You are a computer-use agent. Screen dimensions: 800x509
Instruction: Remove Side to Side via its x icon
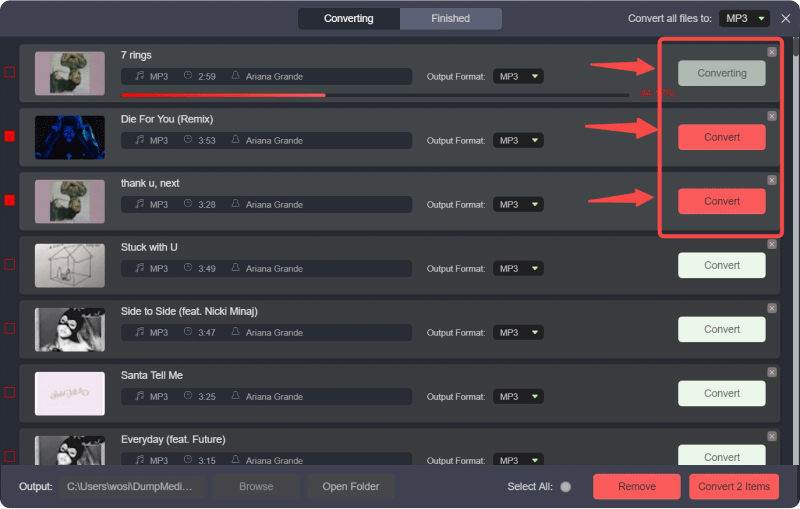click(771, 308)
